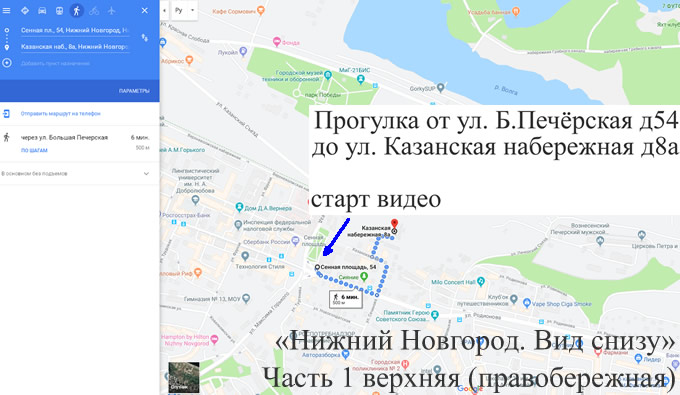Open ПАРАМЕТРЫ route options

coord(134,91)
